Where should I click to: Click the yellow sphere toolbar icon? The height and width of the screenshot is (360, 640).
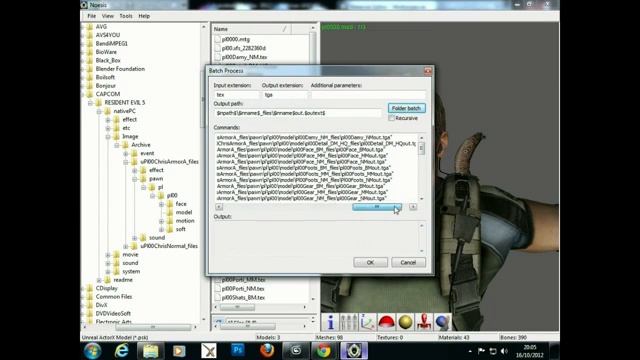tap(405, 322)
